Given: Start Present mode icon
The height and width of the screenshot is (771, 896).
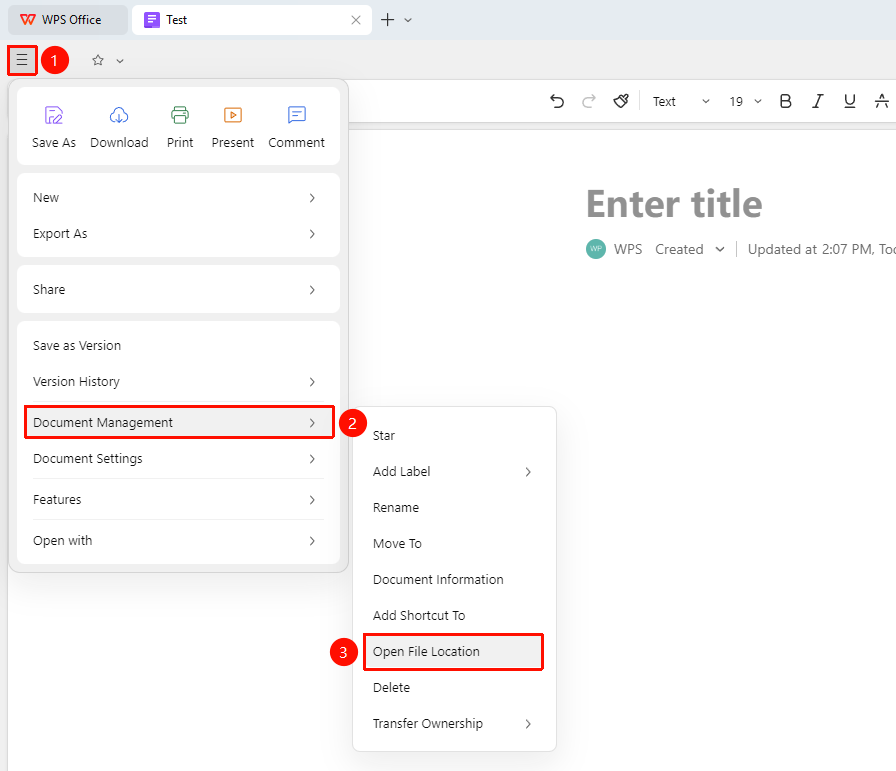Looking at the screenshot, I should 233,115.
